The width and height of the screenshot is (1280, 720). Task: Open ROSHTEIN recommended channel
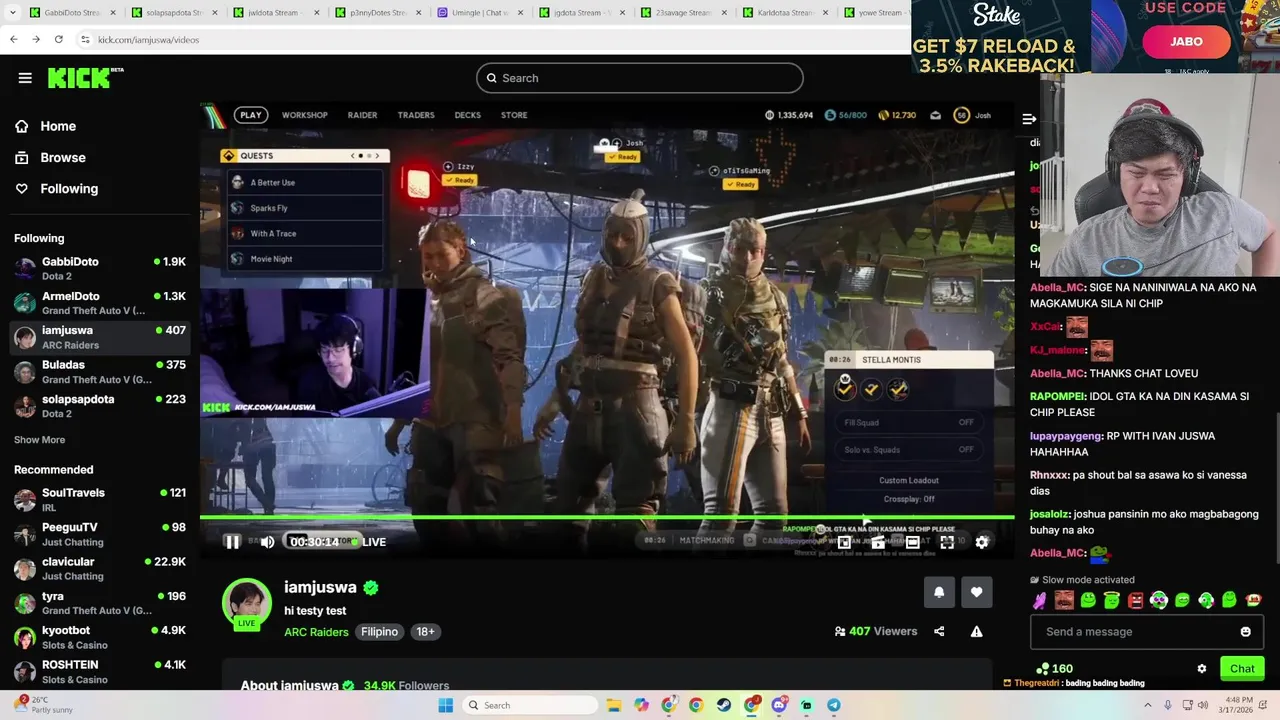click(100, 672)
